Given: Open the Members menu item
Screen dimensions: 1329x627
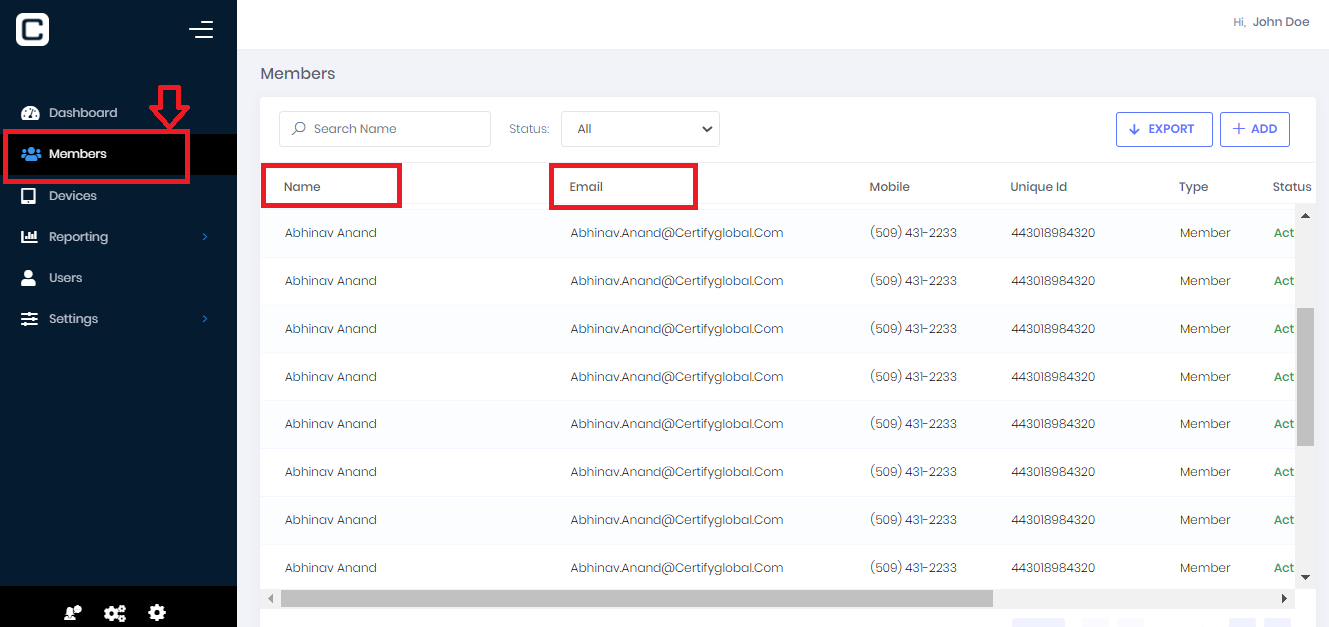Looking at the screenshot, I should pyautogui.click(x=78, y=154).
